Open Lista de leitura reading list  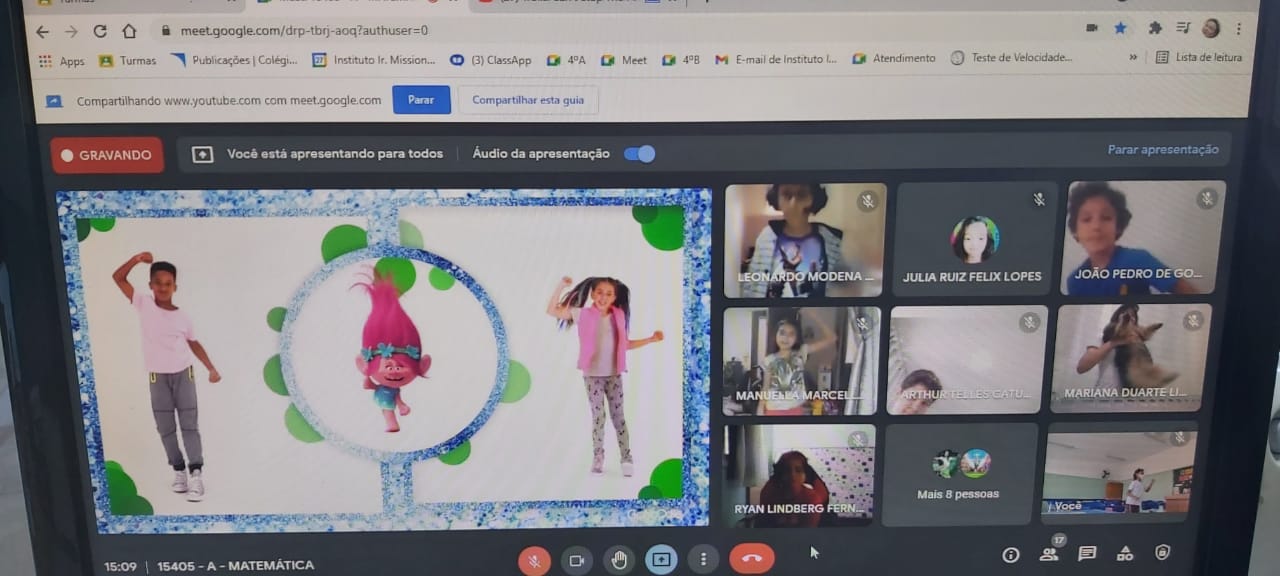(1199, 57)
